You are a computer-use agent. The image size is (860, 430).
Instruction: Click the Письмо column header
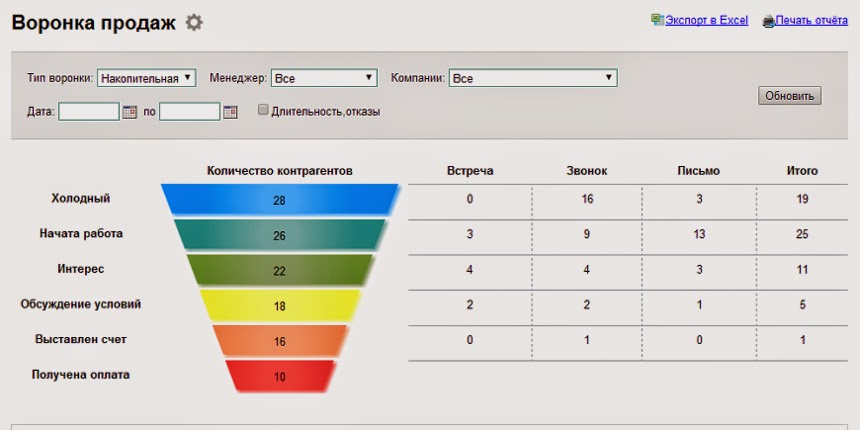coord(699,171)
